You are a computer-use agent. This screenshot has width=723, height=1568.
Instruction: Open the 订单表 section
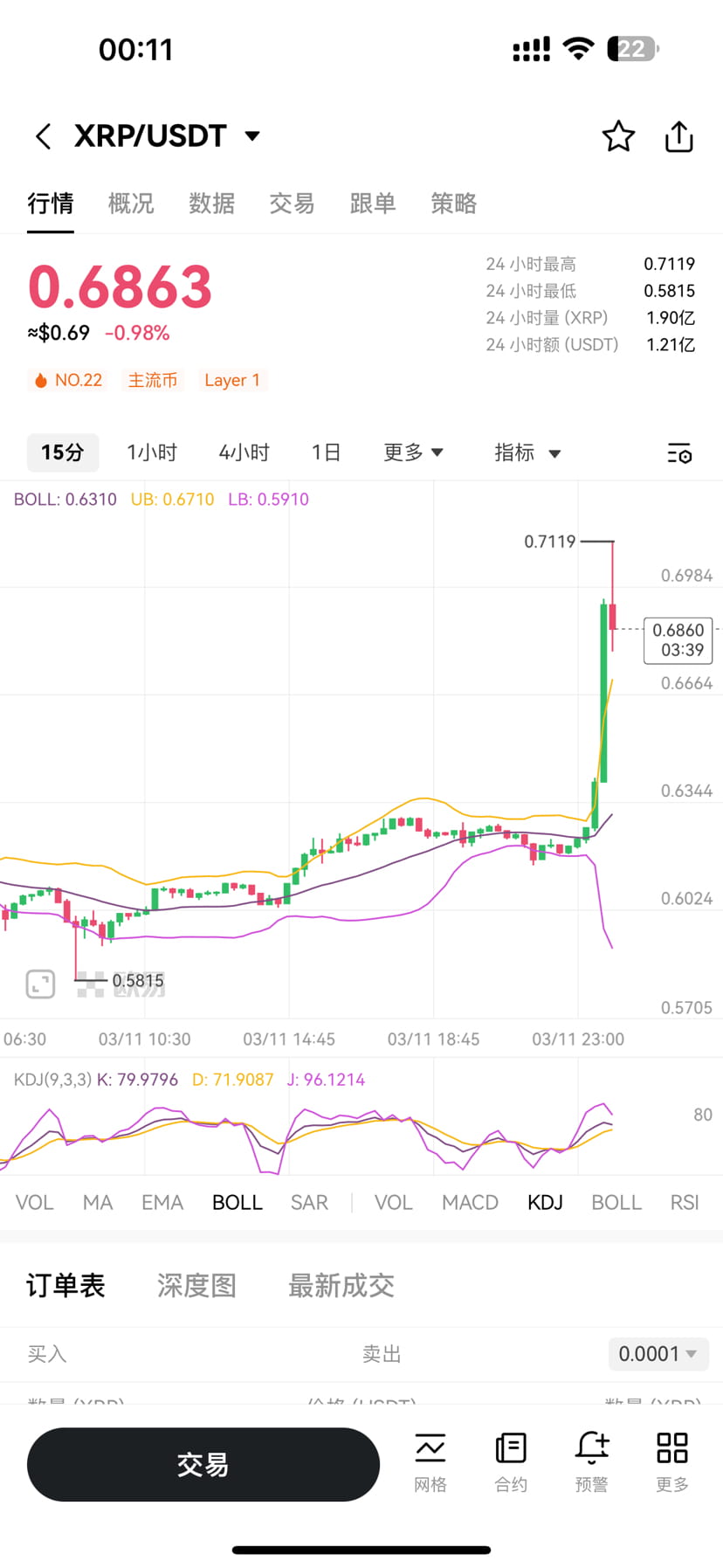coord(65,1286)
